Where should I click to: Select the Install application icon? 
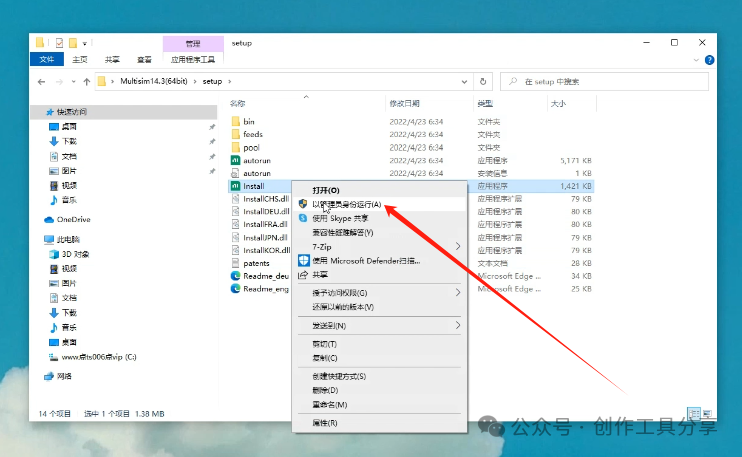[235, 186]
